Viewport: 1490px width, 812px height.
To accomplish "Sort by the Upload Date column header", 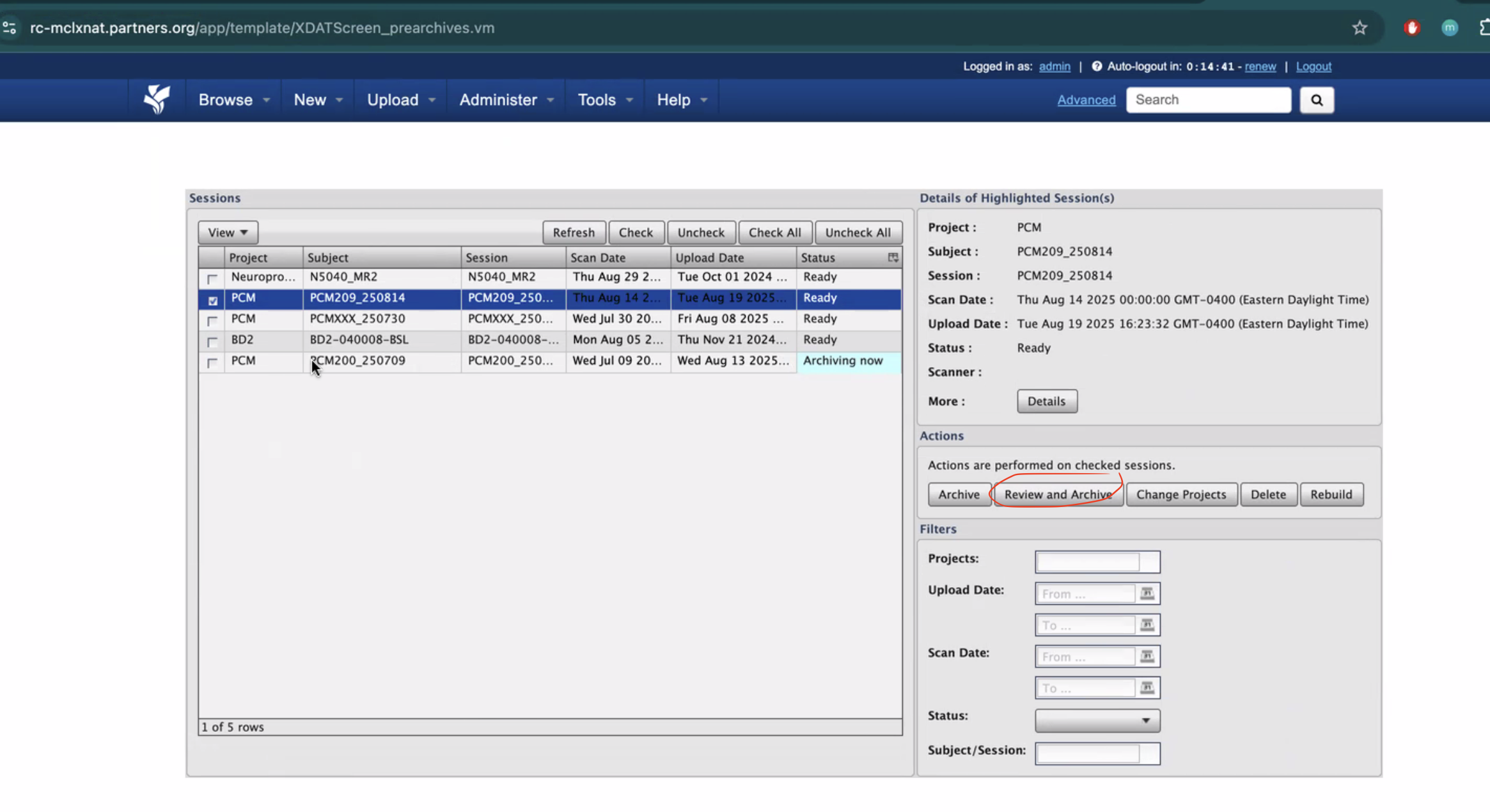I will [x=733, y=257].
